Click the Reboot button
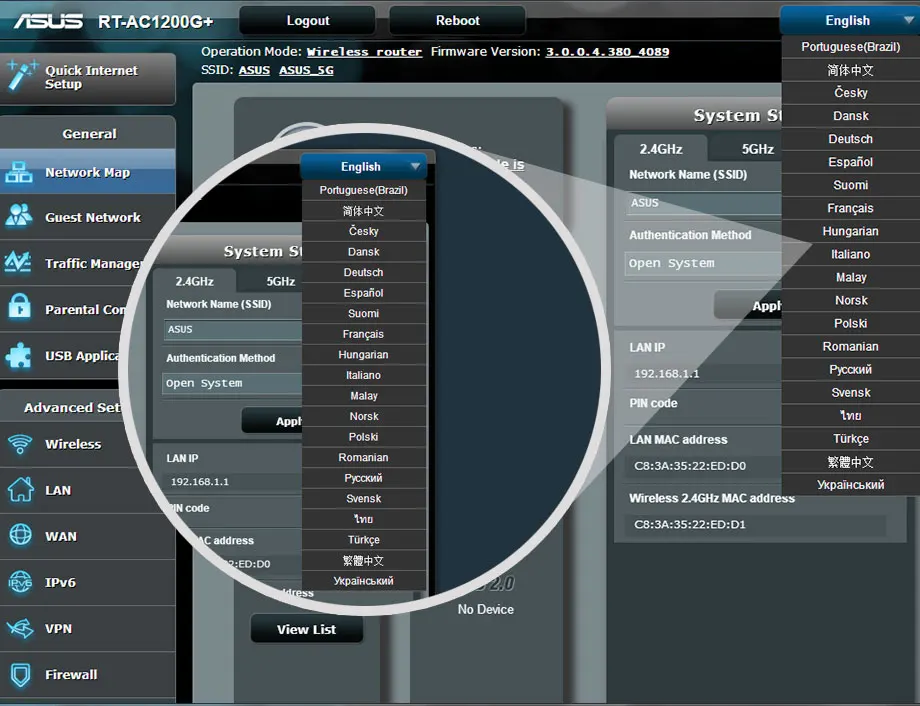This screenshot has height=706, width=920. tap(458, 21)
